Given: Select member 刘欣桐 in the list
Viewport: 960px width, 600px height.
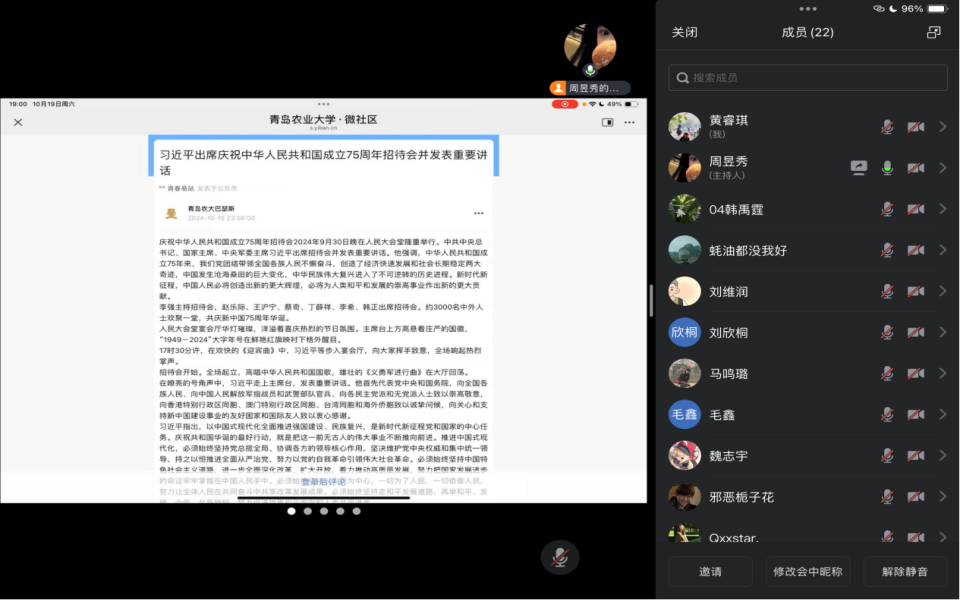Looking at the screenshot, I should click(x=729, y=332).
